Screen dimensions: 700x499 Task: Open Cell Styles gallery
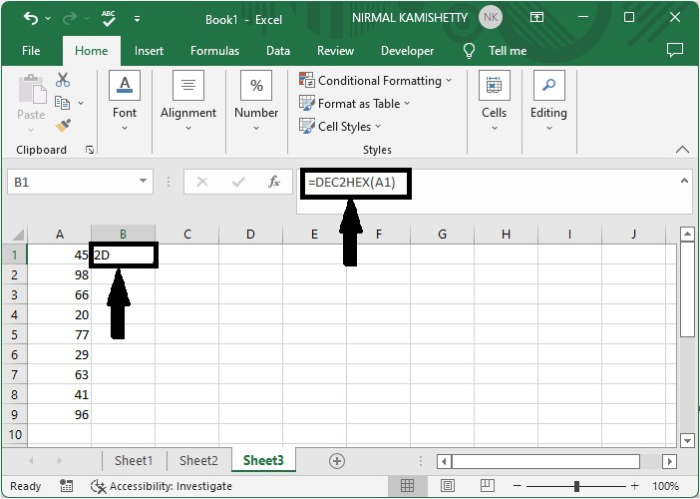click(x=340, y=126)
